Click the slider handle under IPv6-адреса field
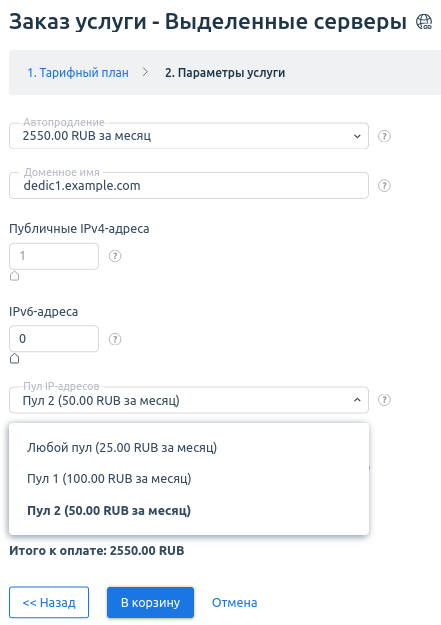This screenshot has height=625, width=441. point(14,358)
